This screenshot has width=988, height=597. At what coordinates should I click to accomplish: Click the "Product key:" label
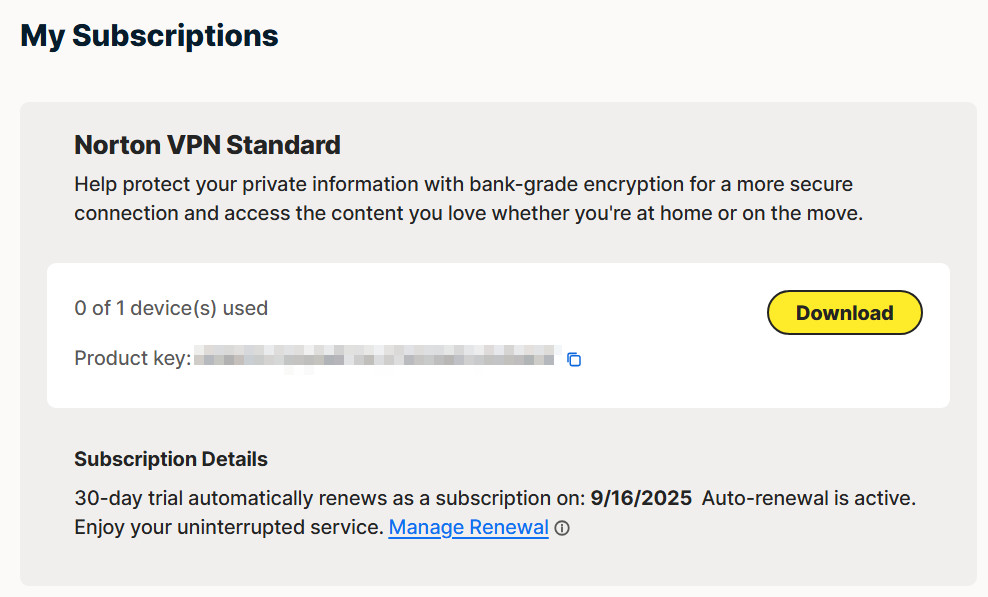coord(132,358)
